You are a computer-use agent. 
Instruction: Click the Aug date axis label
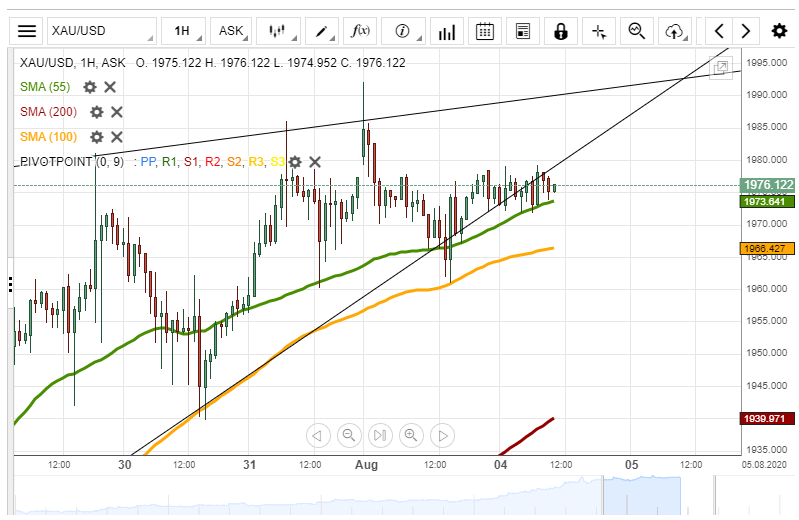click(x=366, y=465)
